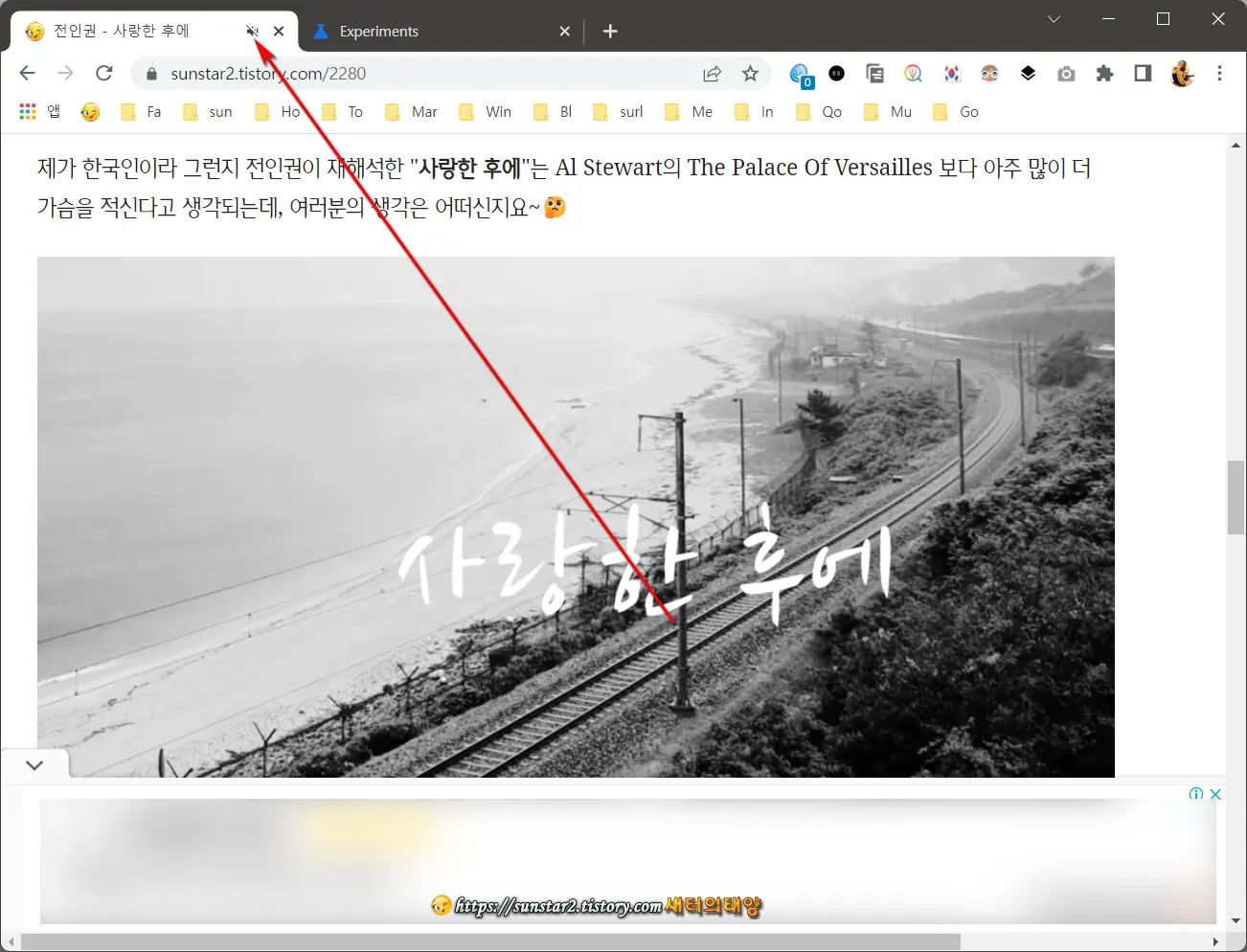Open the dark layers-stack extension icon
This screenshot has height=952, width=1247.
(1028, 74)
